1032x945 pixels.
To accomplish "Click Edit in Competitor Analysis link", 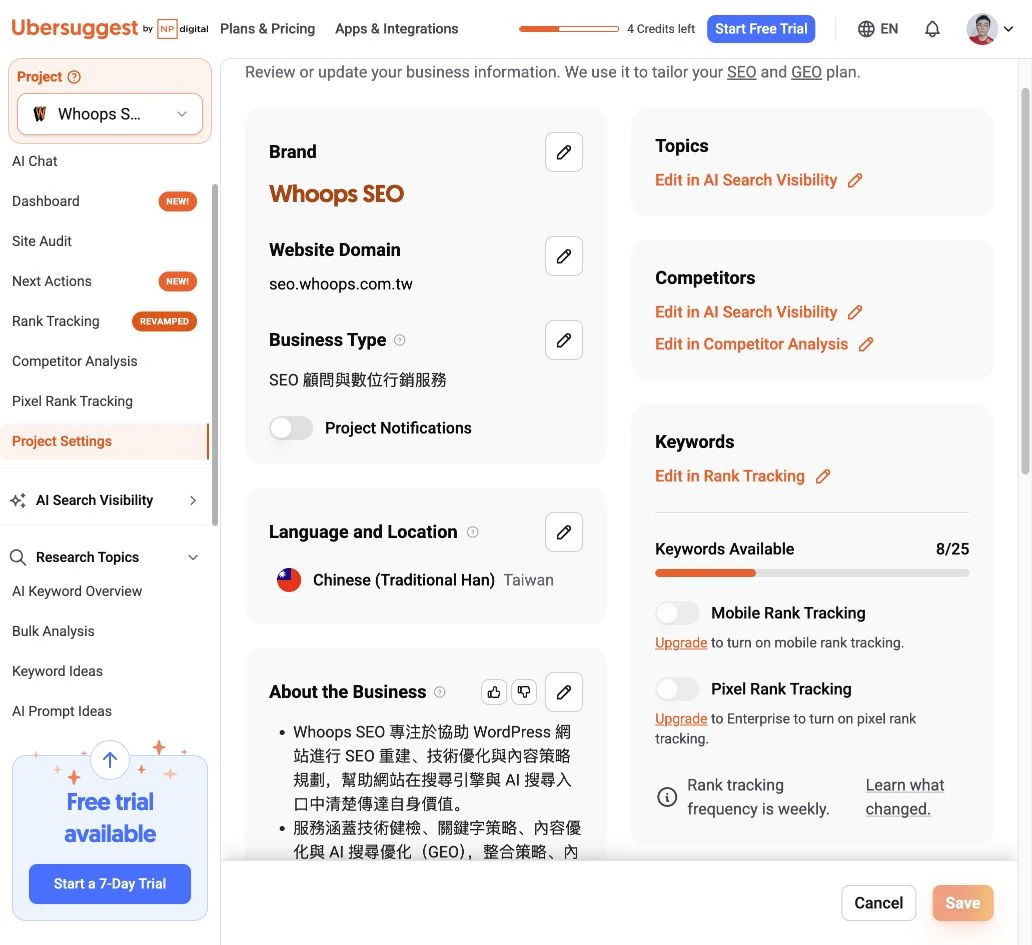I will (x=763, y=344).
